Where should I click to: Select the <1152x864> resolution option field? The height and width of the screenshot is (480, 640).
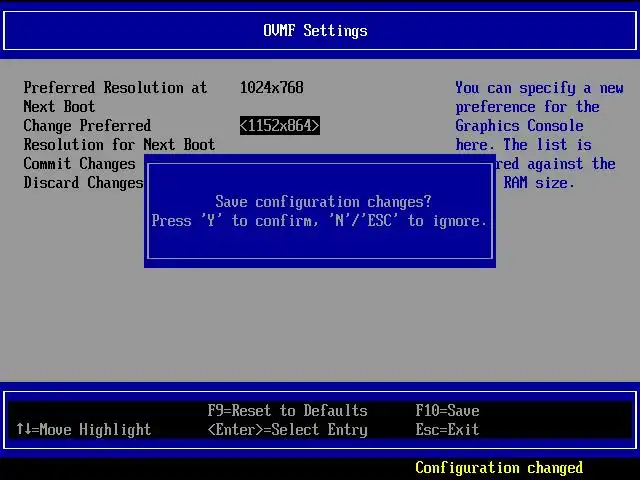(x=280, y=125)
